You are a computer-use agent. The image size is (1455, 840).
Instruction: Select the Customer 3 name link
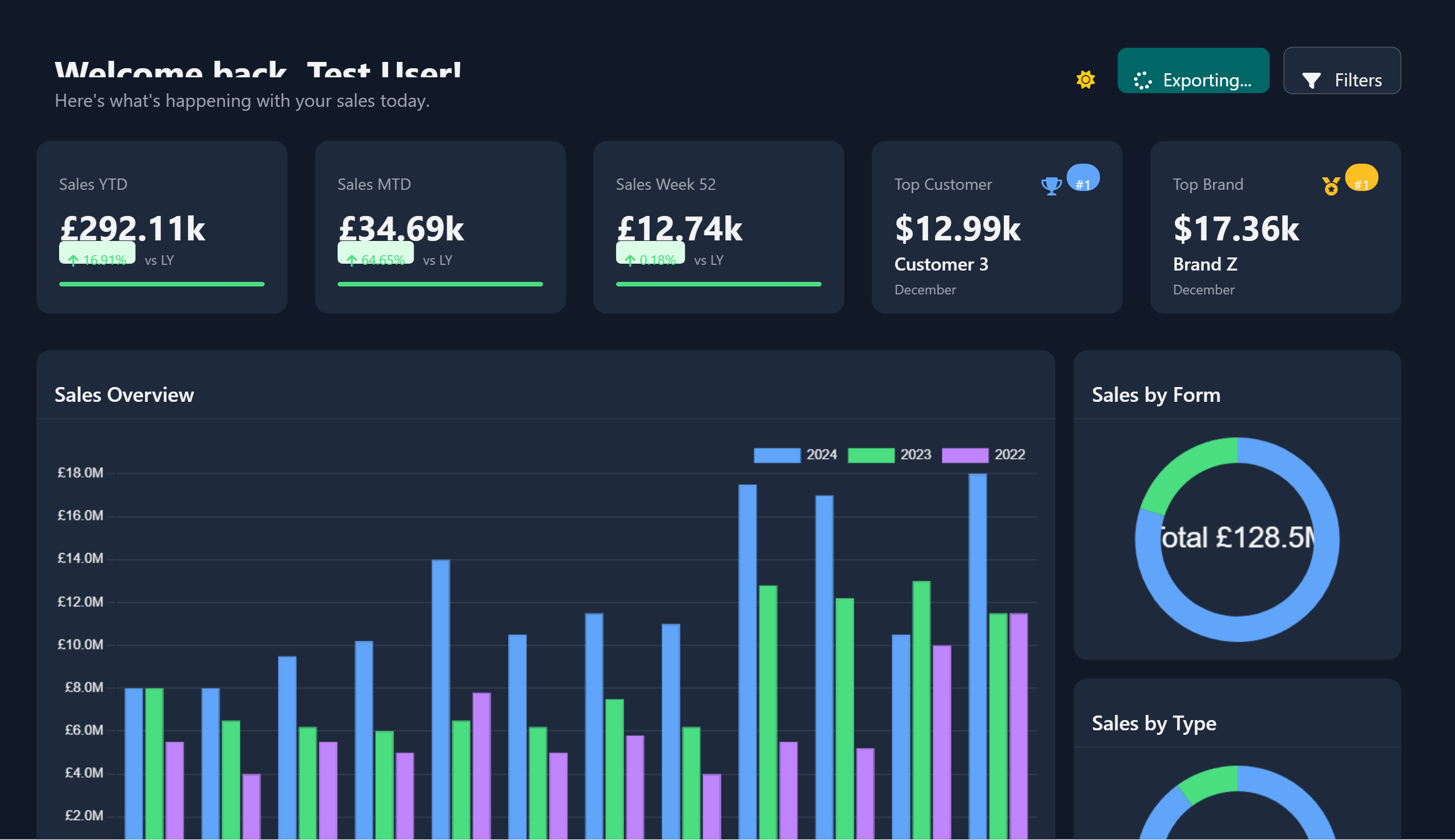(941, 264)
